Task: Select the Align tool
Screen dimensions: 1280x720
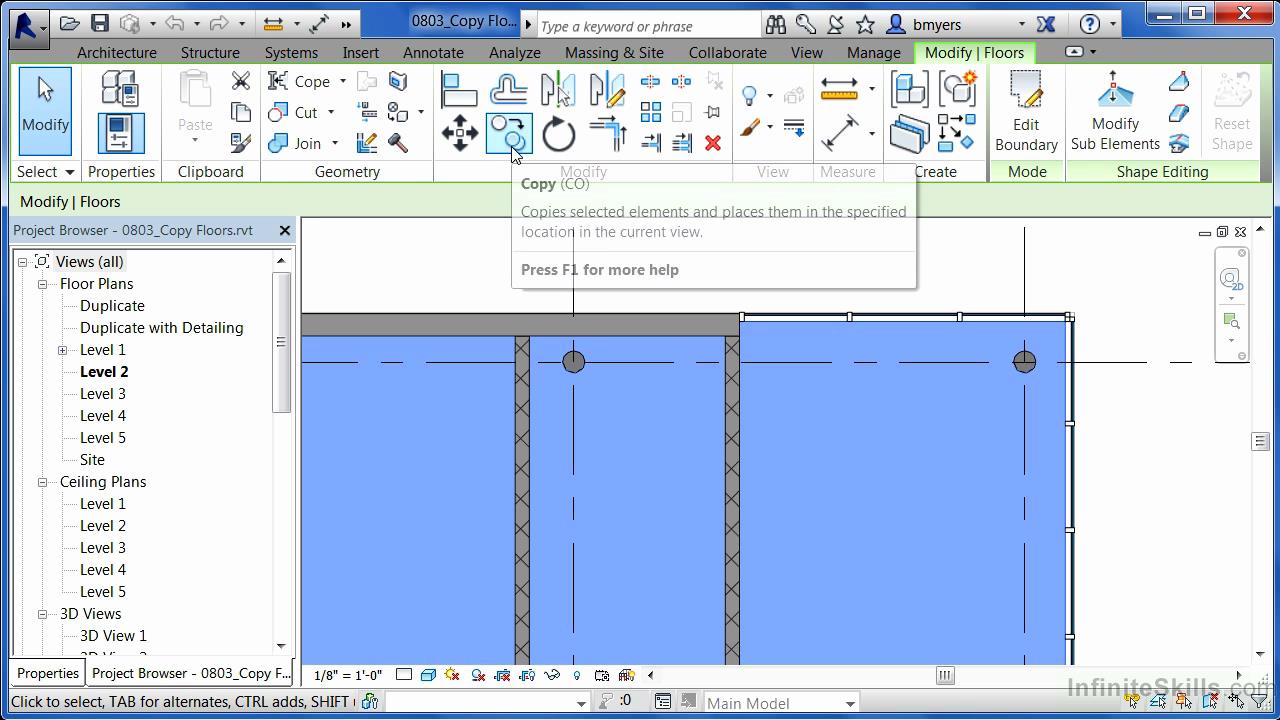Action: pos(459,90)
